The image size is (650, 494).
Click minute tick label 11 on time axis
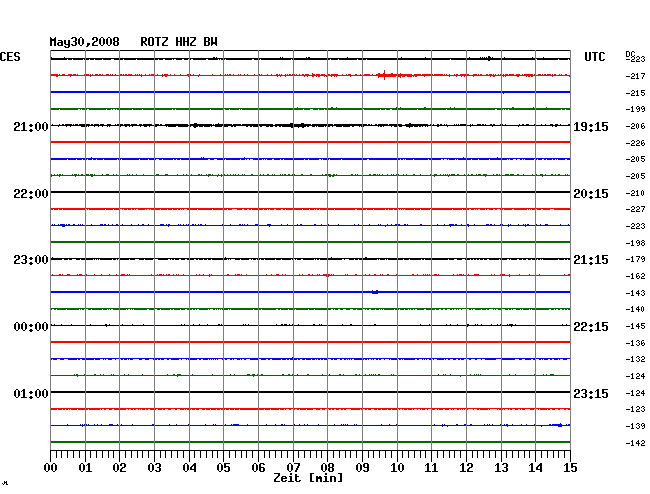tap(431, 468)
